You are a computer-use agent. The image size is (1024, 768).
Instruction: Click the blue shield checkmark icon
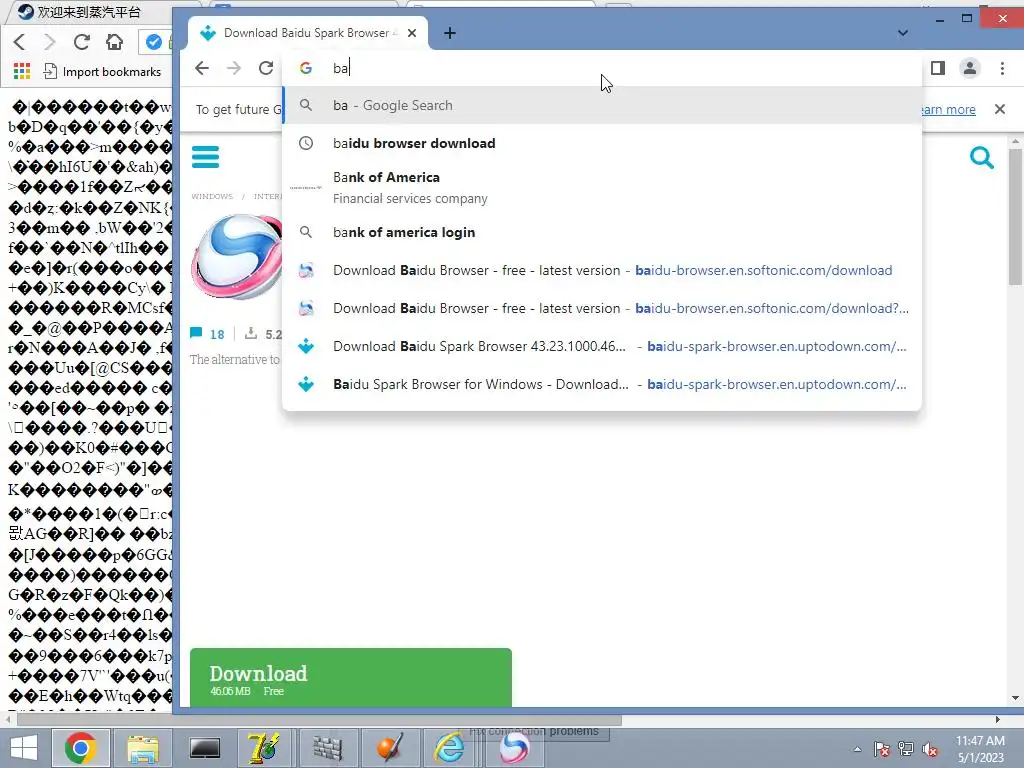(153, 42)
